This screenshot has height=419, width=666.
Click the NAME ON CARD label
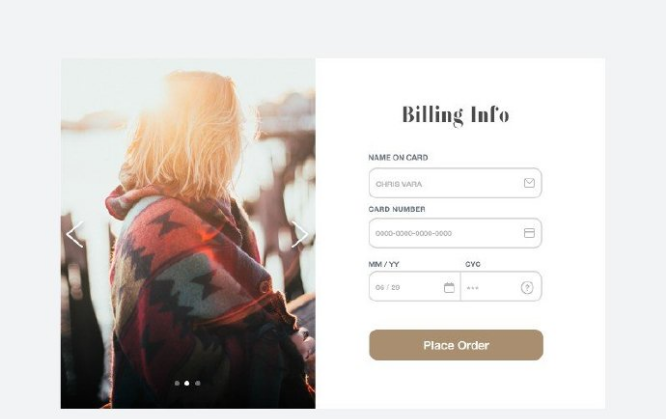point(398,158)
